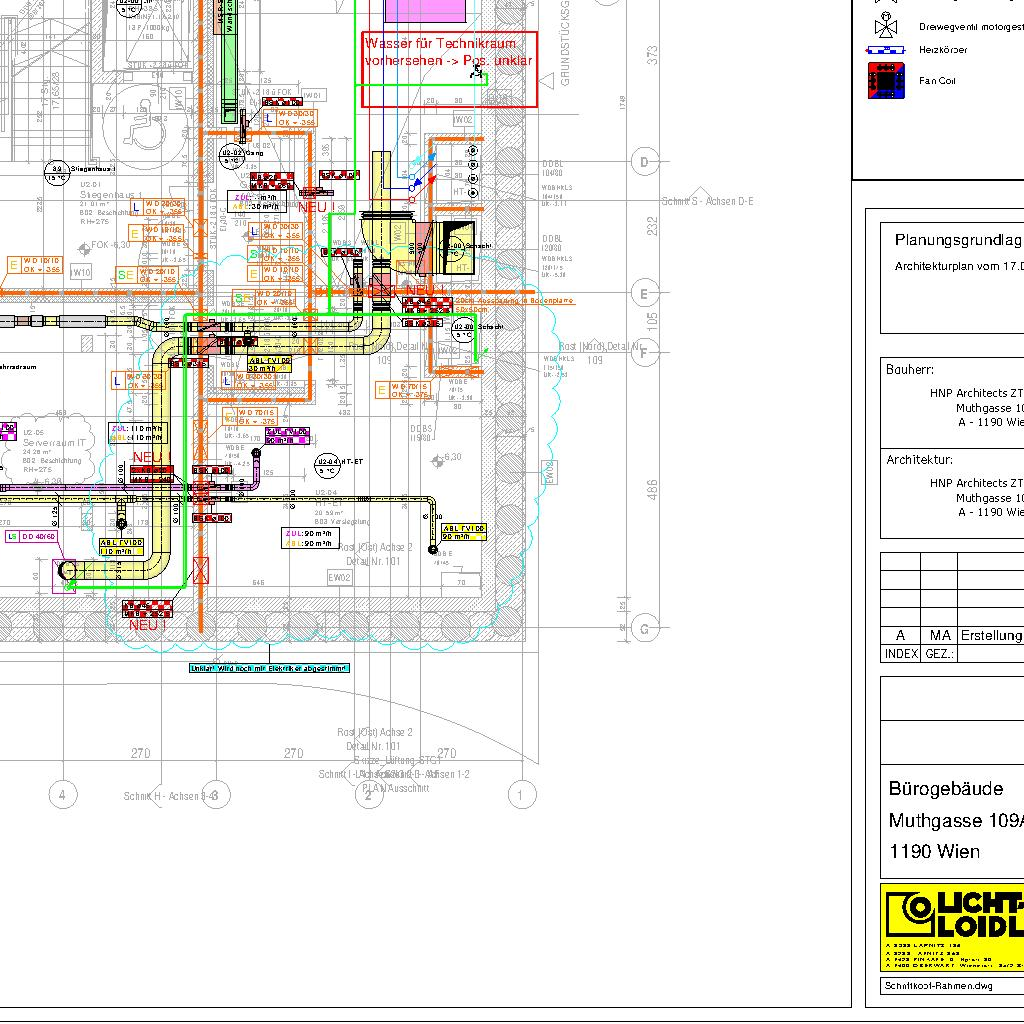Click the 'Fan Coil' legend text
Image resolution: width=1024 pixels, height=1024 pixels.
point(937,81)
